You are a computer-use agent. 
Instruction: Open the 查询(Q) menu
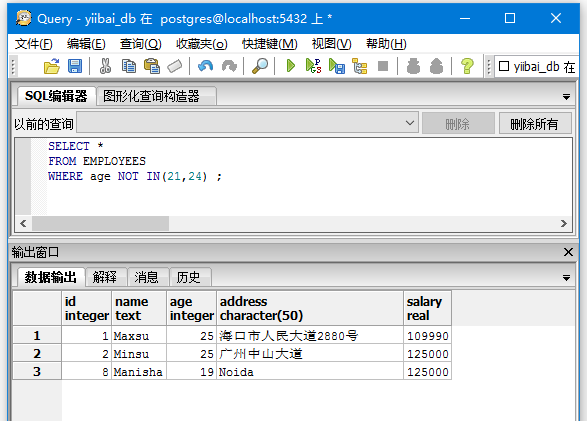(141, 44)
